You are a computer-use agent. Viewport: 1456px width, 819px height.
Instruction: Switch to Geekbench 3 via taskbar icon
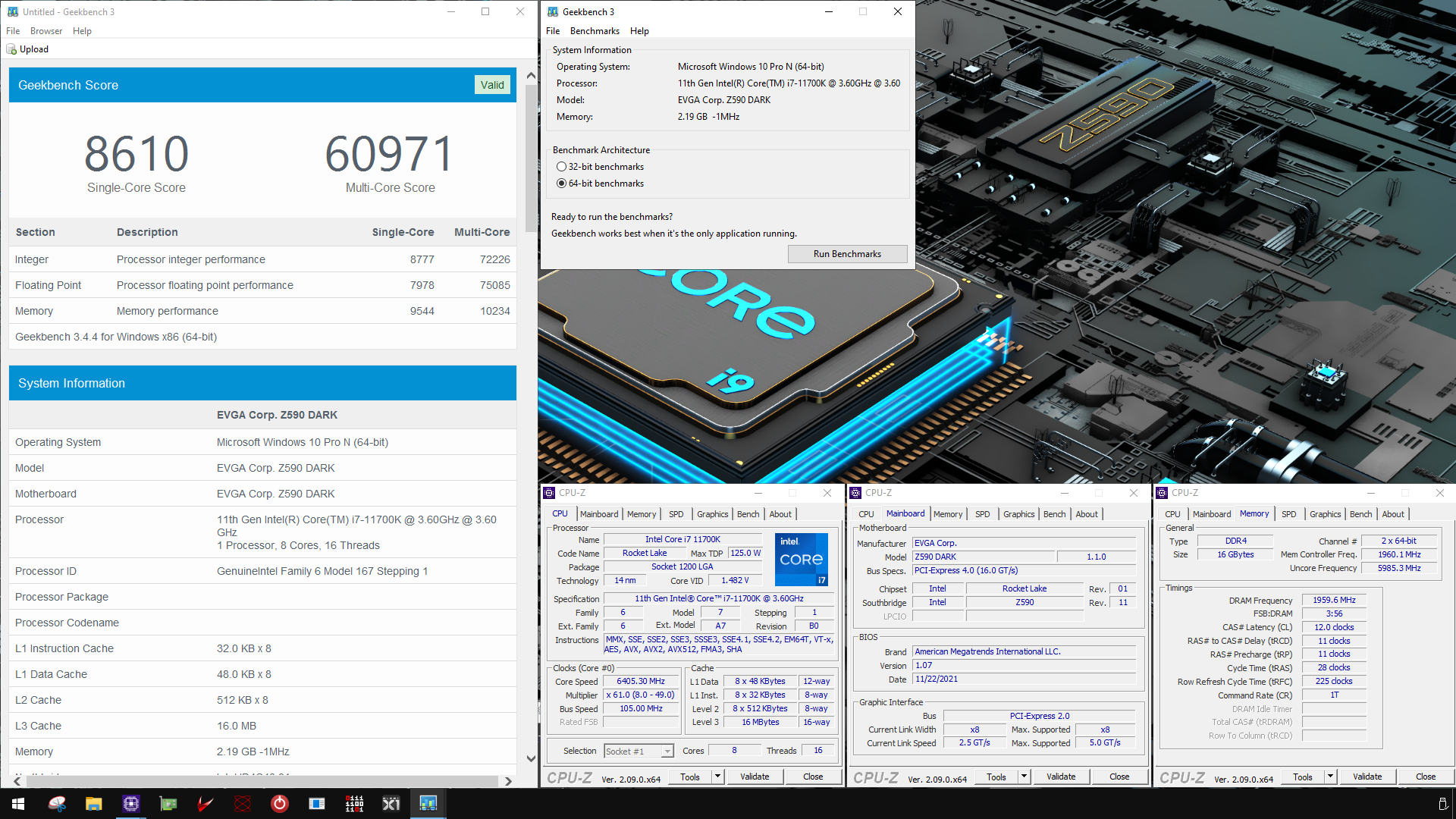(428, 804)
